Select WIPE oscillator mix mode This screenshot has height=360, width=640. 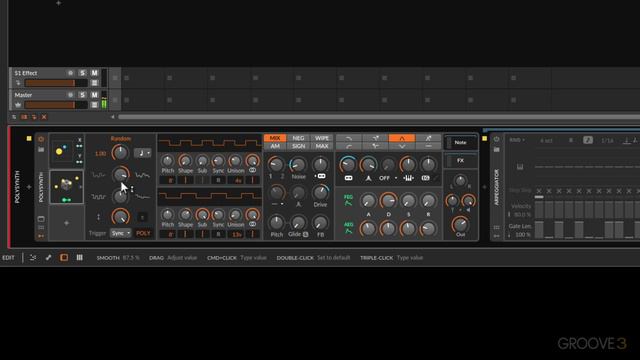tap(322, 138)
